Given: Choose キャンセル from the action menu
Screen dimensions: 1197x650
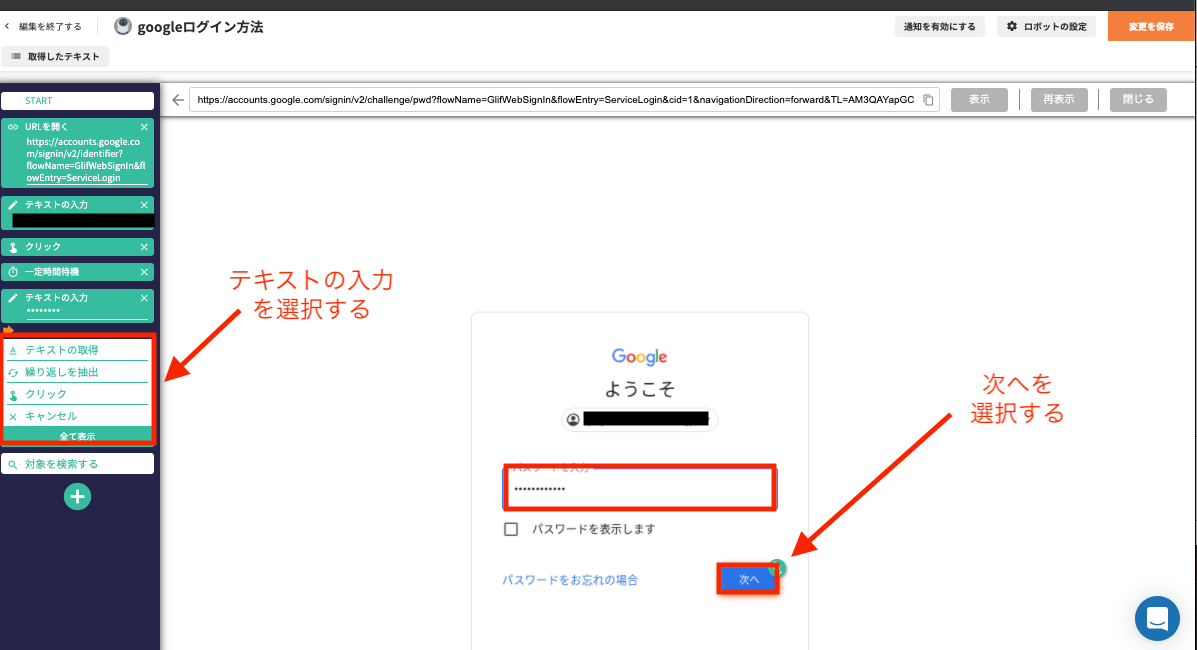Looking at the screenshot, I should [77, 416].
